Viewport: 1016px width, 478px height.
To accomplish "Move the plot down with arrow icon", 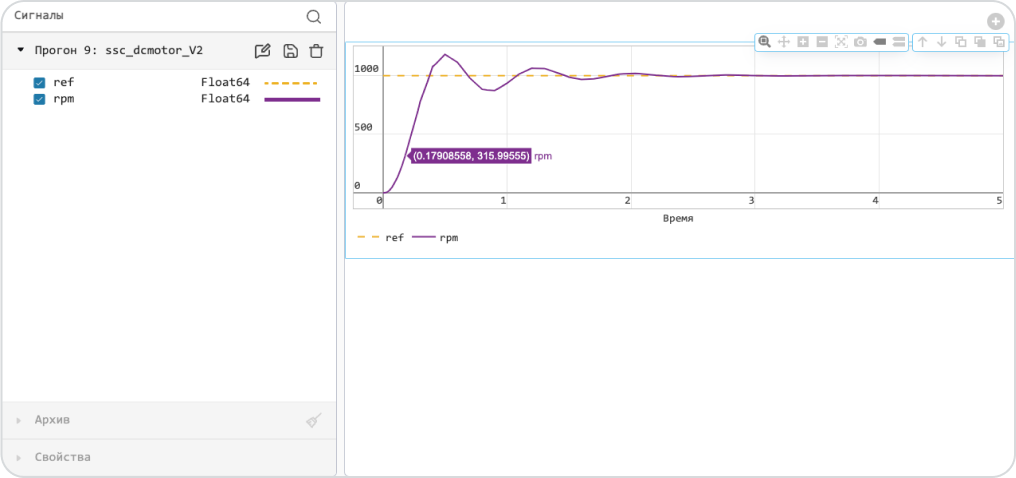I will (x=941, y=42).
